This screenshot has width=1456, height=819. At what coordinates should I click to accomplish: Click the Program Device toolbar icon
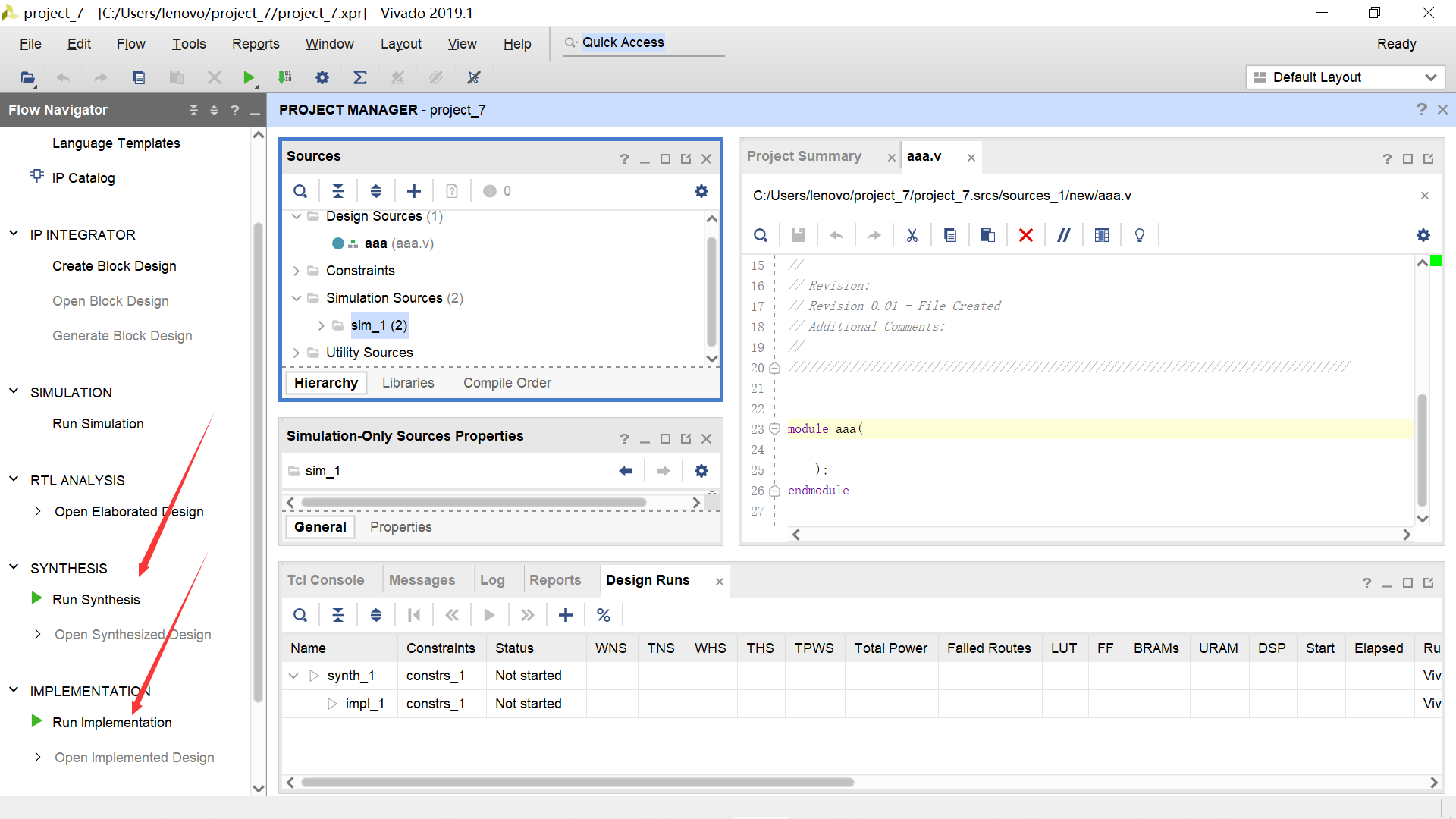pyautogui.click(x=285, y=77)
